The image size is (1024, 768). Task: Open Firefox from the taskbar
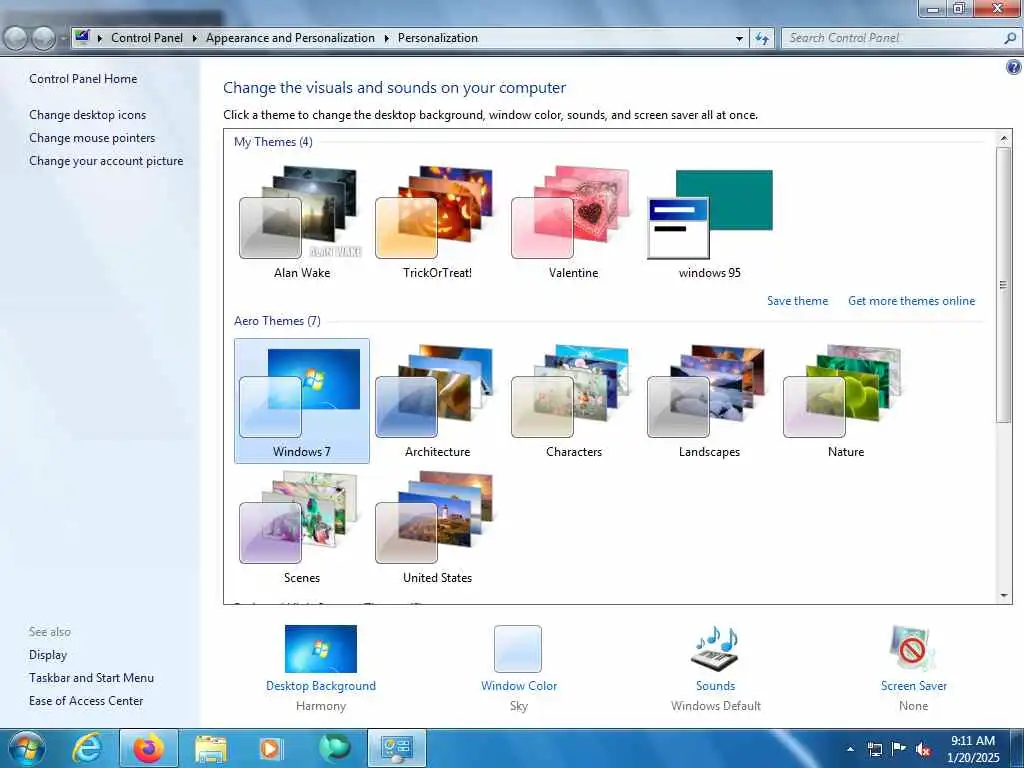pos(149,748)
